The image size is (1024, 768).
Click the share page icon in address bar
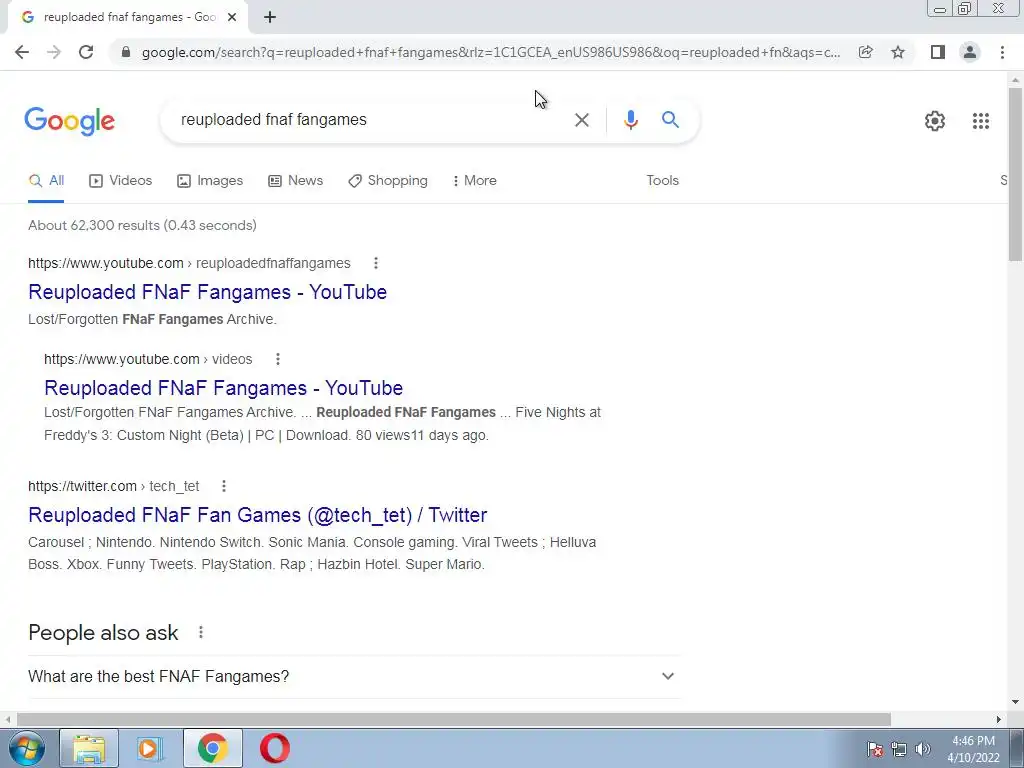866,52
